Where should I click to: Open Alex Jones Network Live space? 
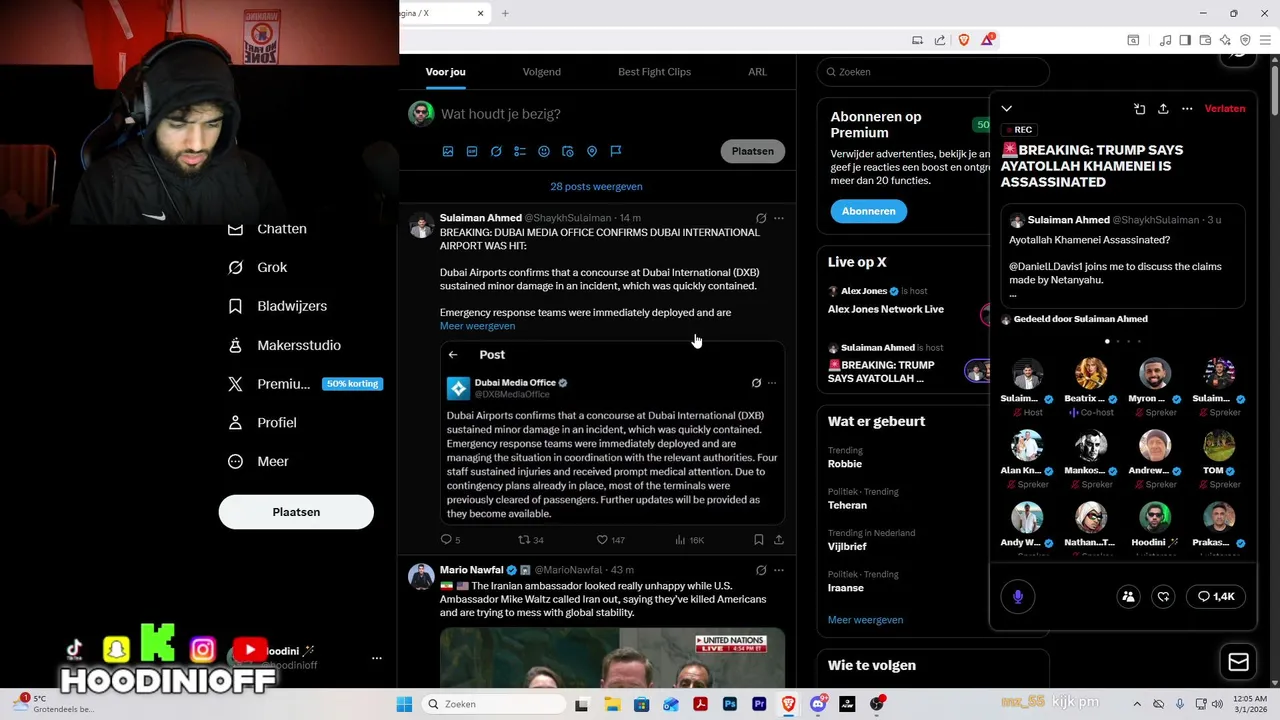point(886,310)
